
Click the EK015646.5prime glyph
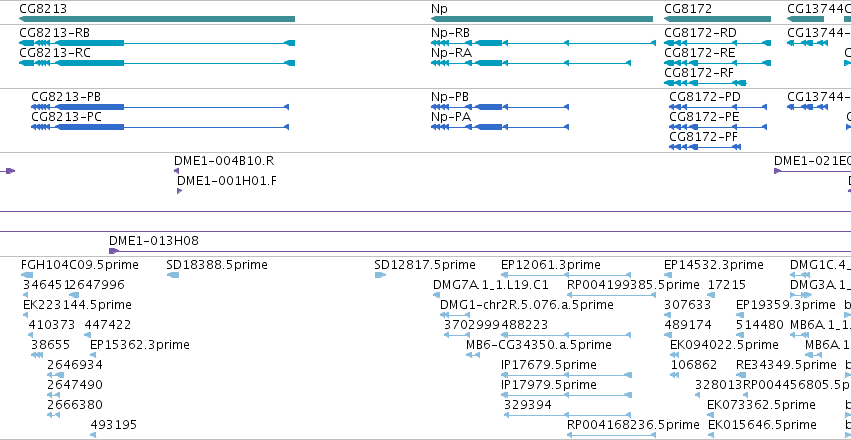click(711, 435)
